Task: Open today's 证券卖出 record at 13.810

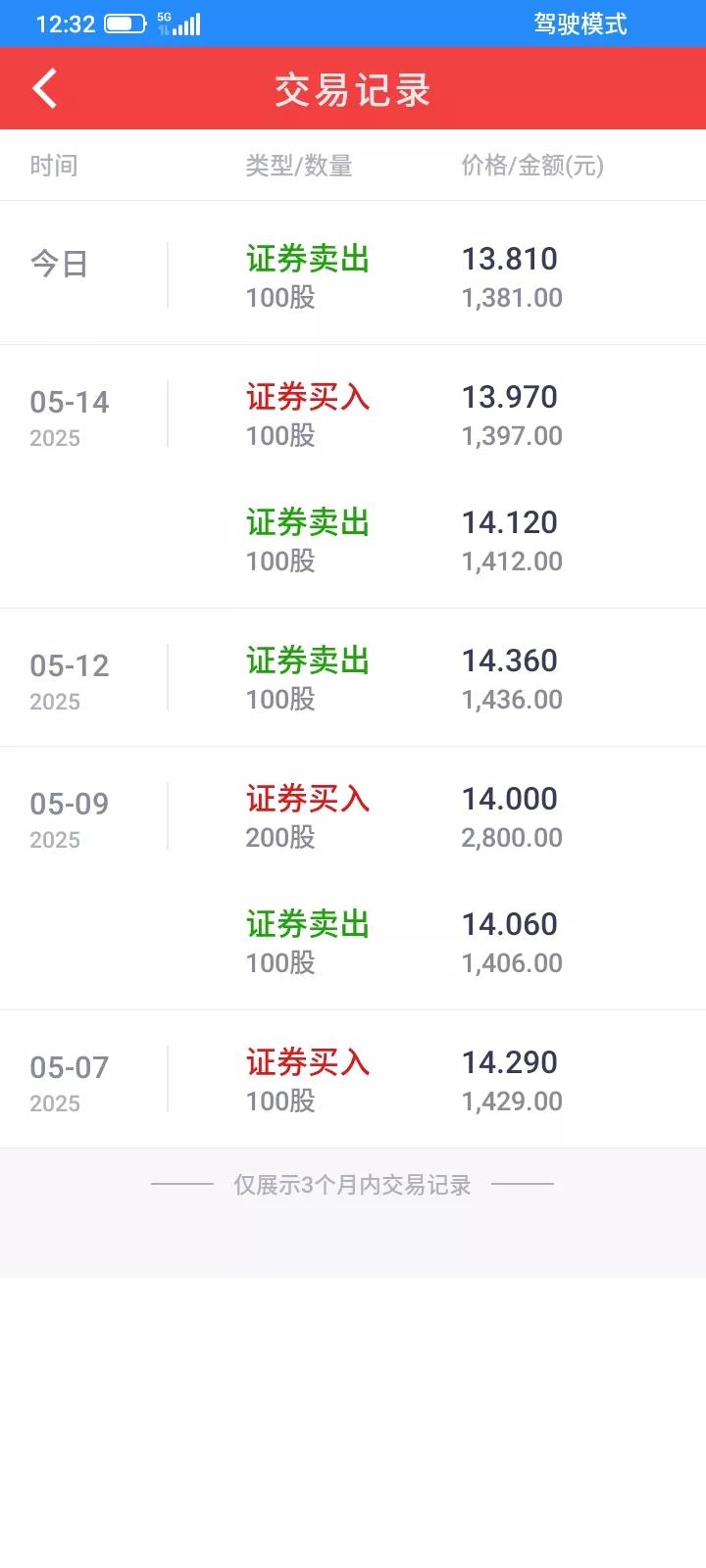Action: pyautogui.click(x=353, y=275)
